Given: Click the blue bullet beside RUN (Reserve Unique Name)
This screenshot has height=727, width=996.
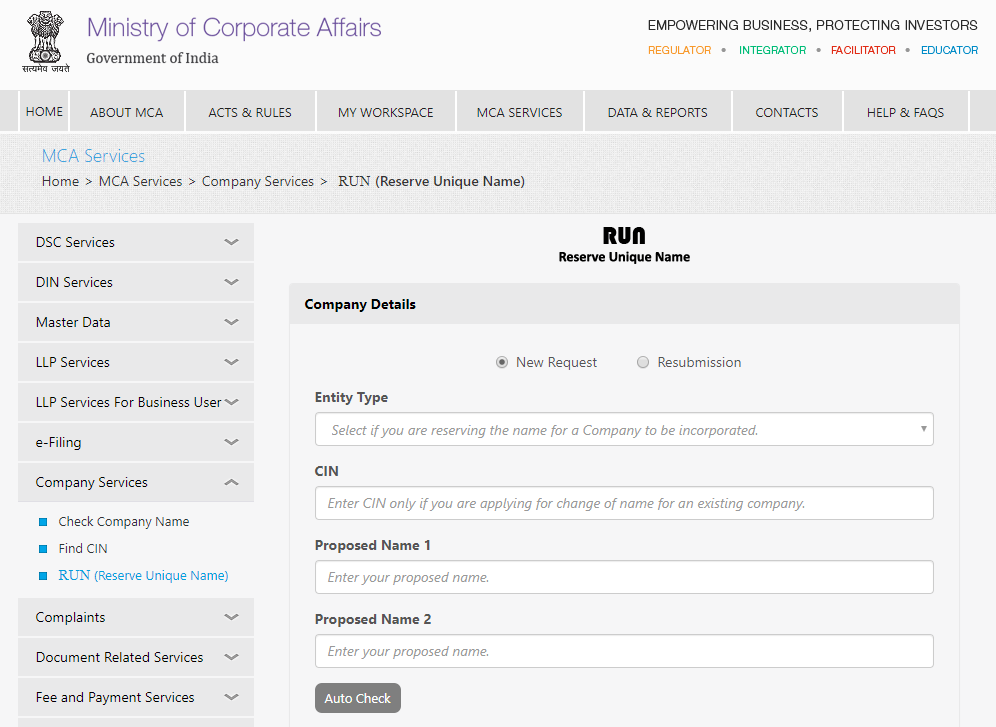Looking at the screenshot, I should 43,576.
